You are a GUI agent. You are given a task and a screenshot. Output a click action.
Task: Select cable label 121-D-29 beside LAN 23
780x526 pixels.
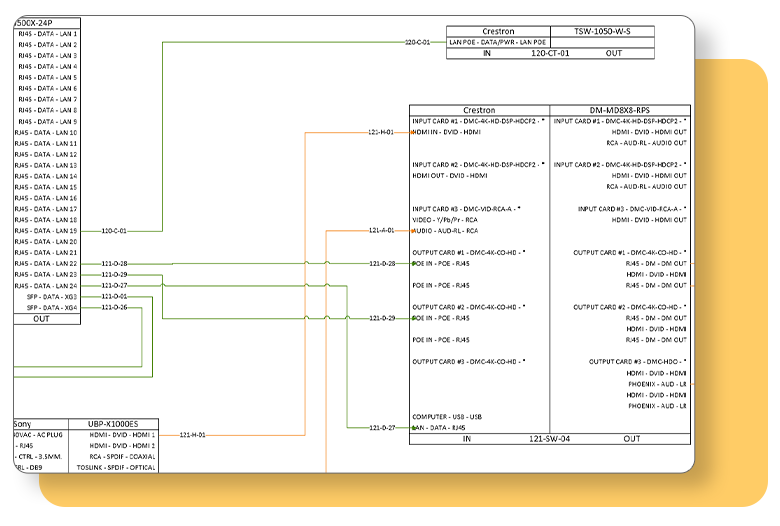[114, 275]
